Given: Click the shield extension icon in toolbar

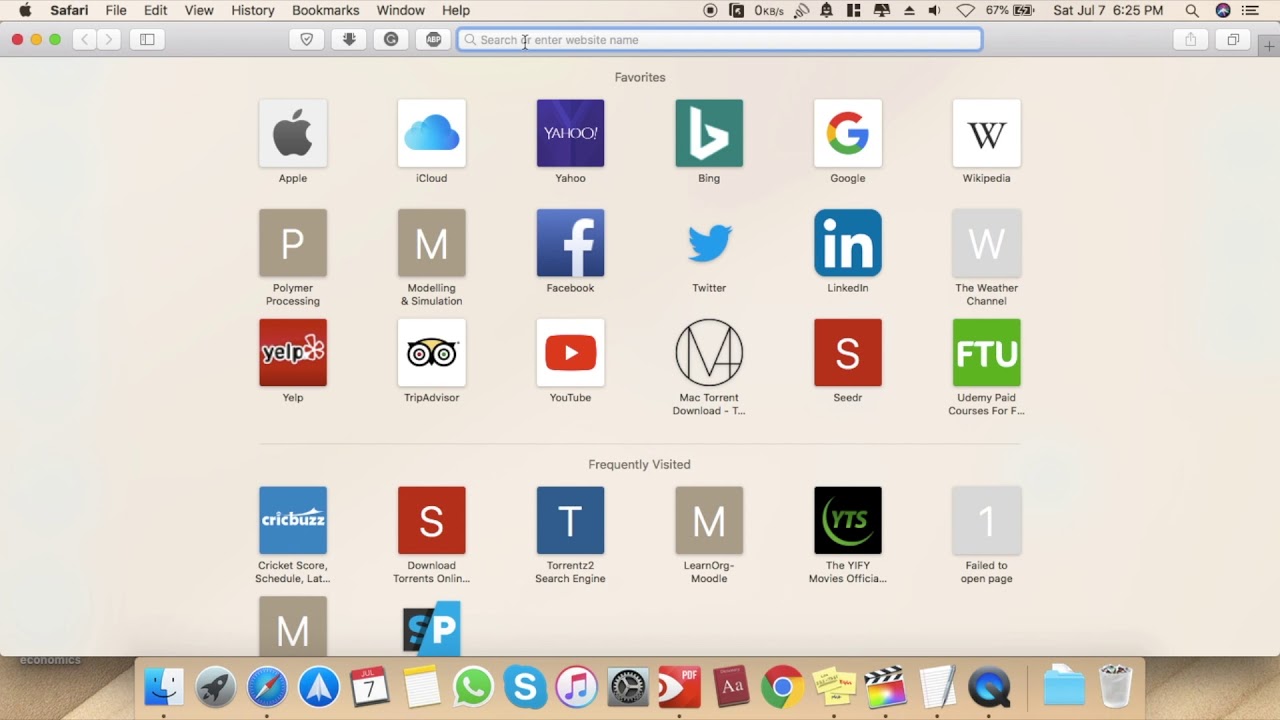Looking at the screenshot, I should pyautogui.click(x=307, y=40).
